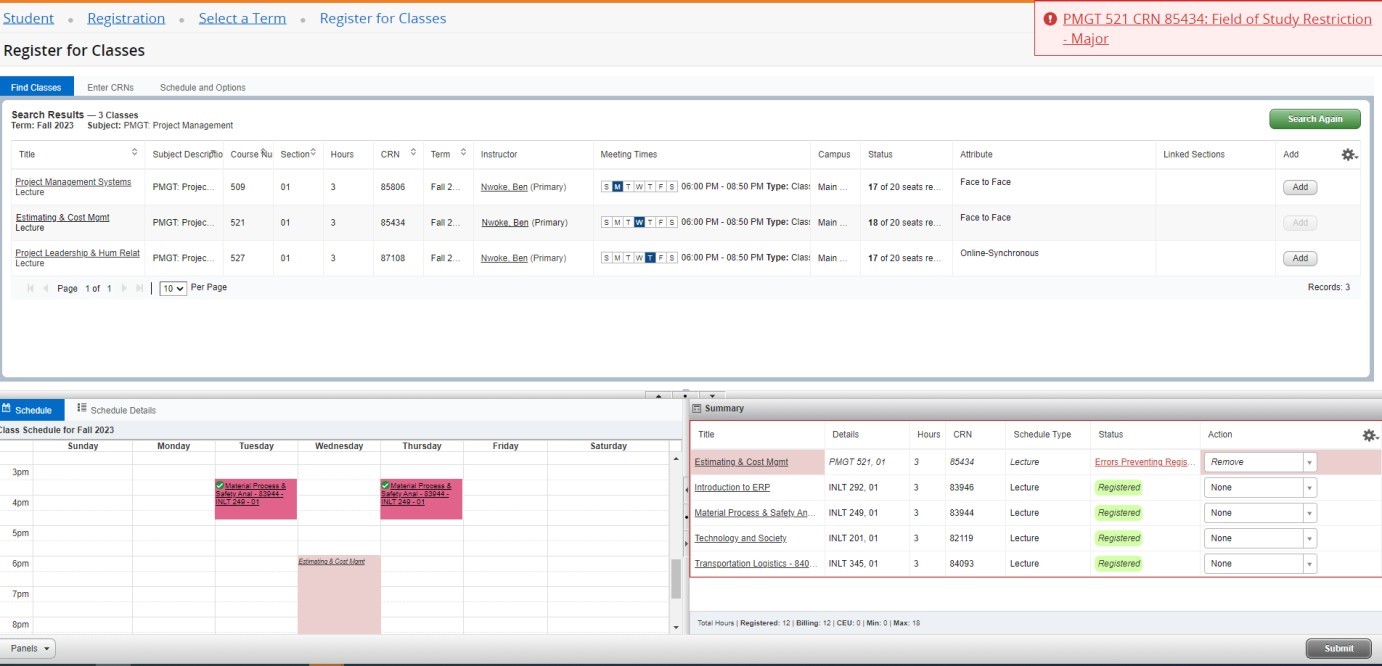The image size is (1382, 666).
Task: Open the Panels dropdown button
Action: click(28, 648)
